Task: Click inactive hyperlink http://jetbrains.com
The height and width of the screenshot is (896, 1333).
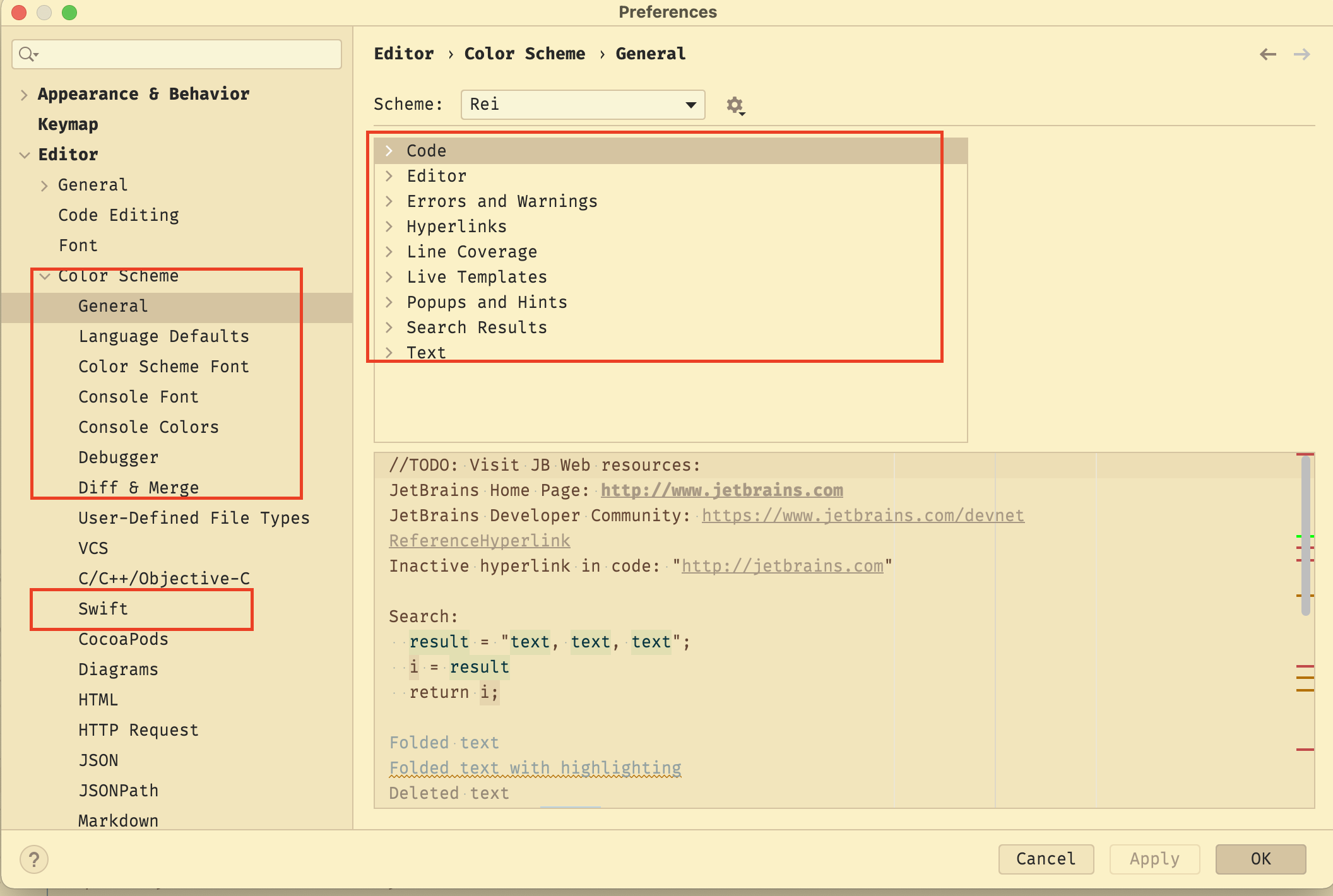Action: [783, 566]
